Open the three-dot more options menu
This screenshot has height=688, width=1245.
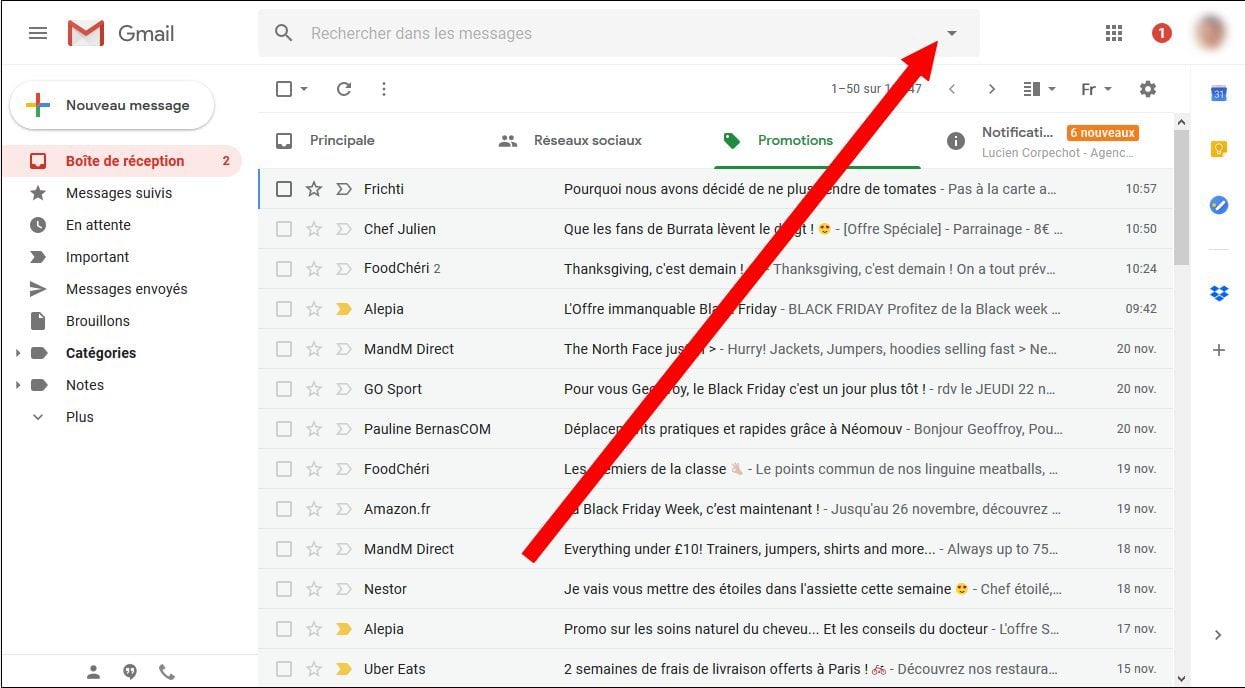pyautogui.click(x=384, y=89)
